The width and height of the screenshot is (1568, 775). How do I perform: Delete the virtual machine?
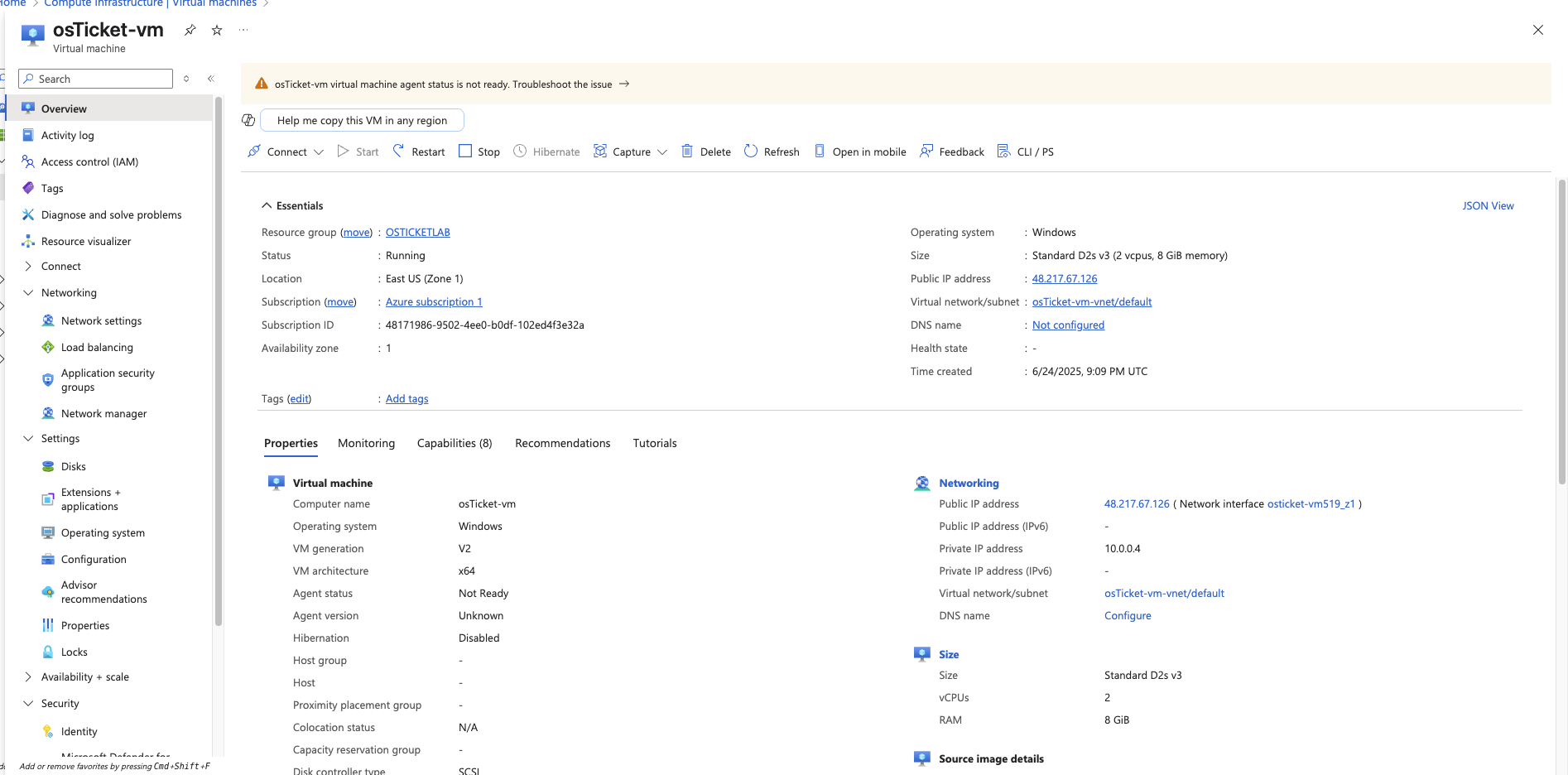[706, 152]
